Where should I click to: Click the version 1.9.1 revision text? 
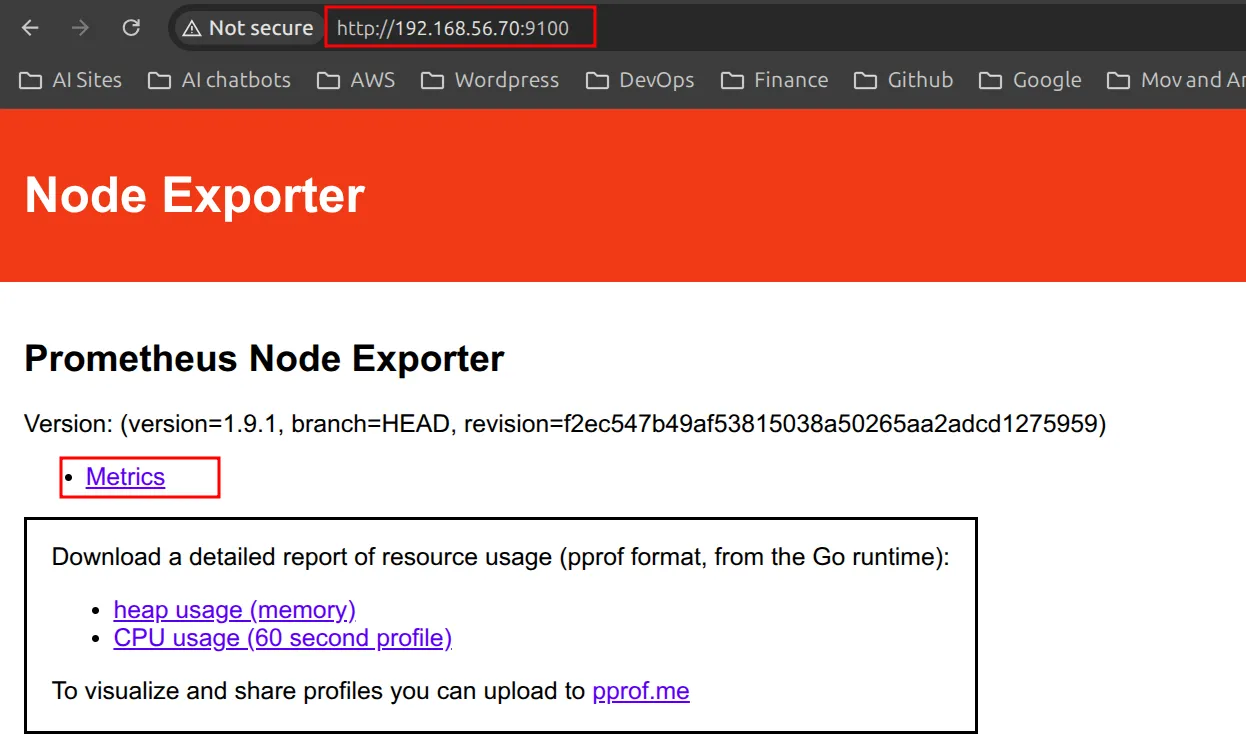(x=565, y=424)
